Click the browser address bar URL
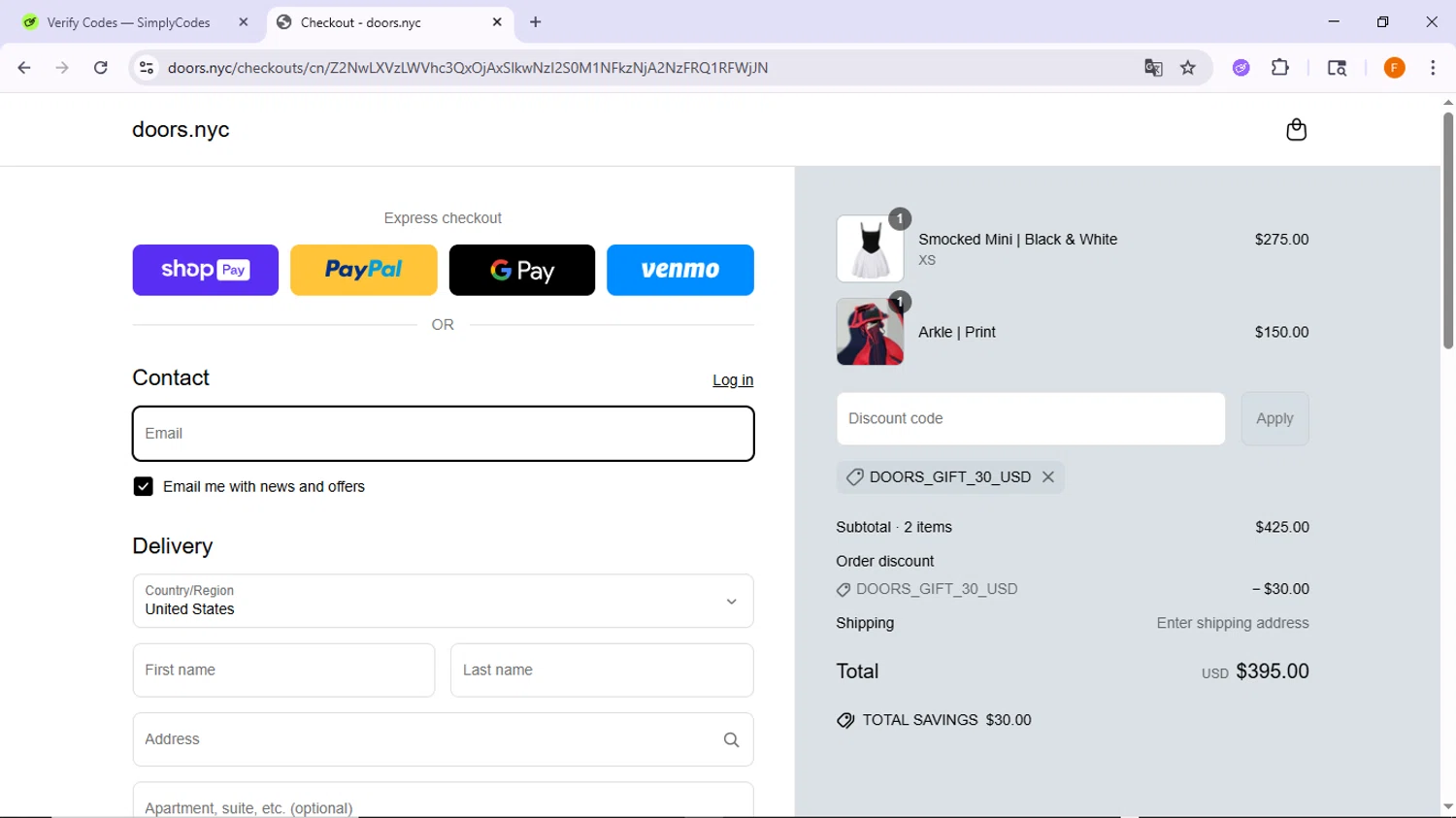The width and height of the screenshot is (1456, 818). coord(468,68)
